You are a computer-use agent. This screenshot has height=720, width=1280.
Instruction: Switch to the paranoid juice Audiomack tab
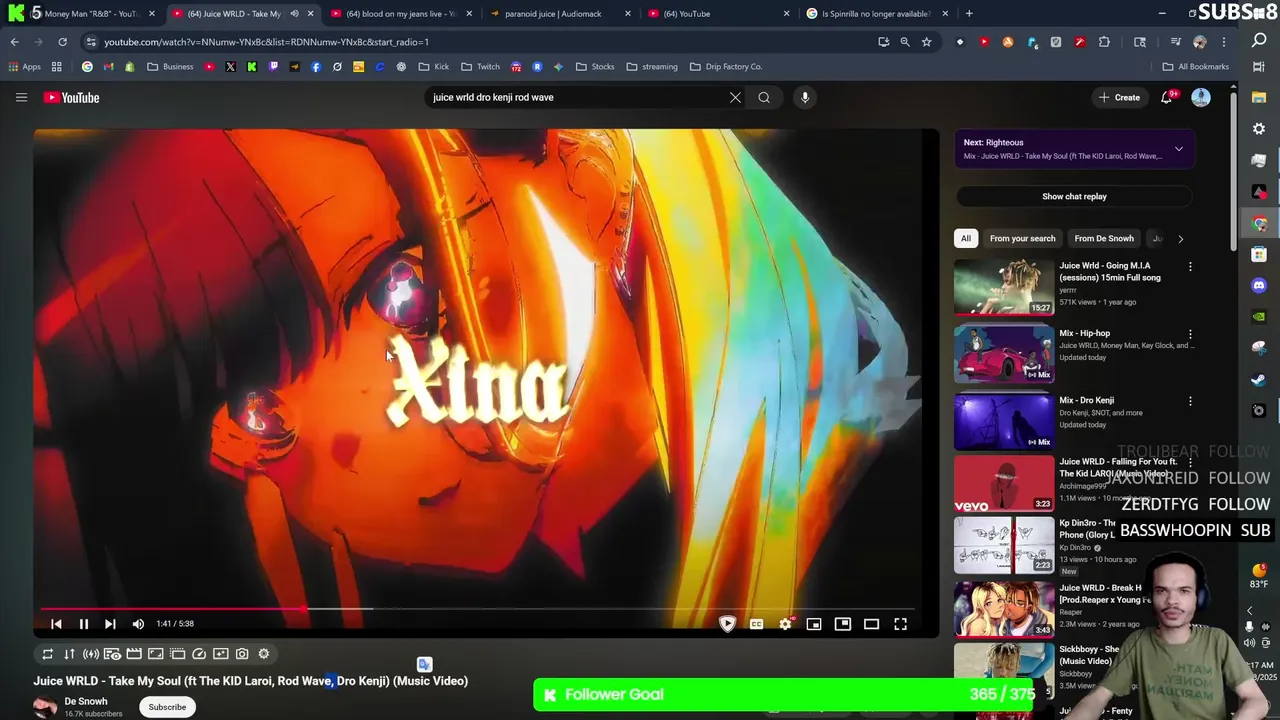point(560,13)
